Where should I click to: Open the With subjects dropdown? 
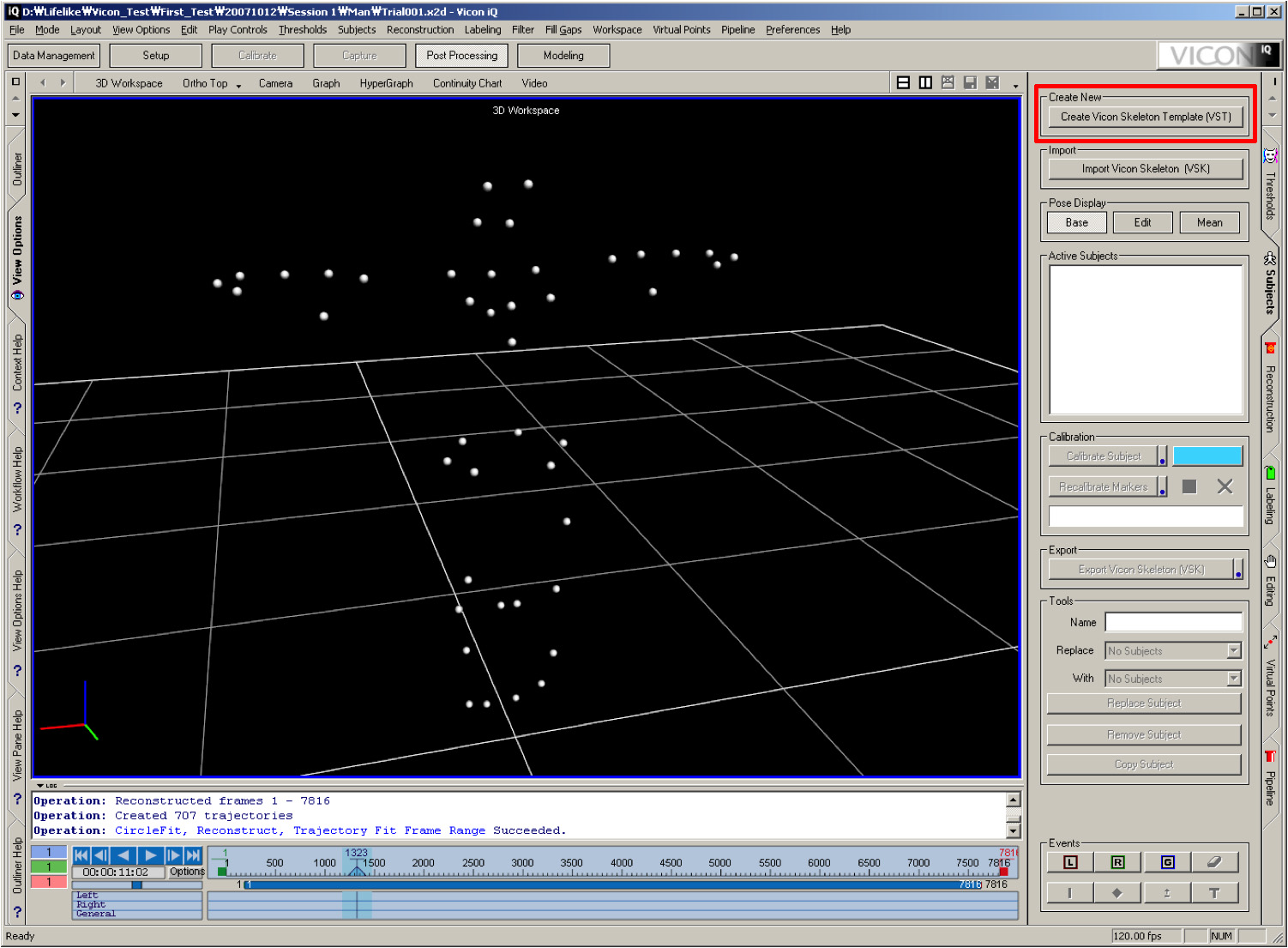point(1234,679)
